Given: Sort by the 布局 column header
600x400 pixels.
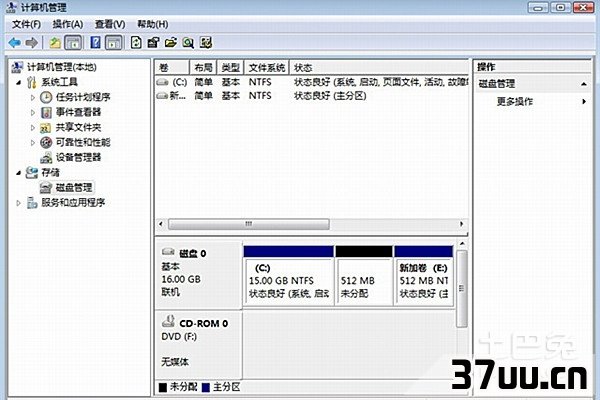Looking at the screenshot, I should click(x=203, y=68).
